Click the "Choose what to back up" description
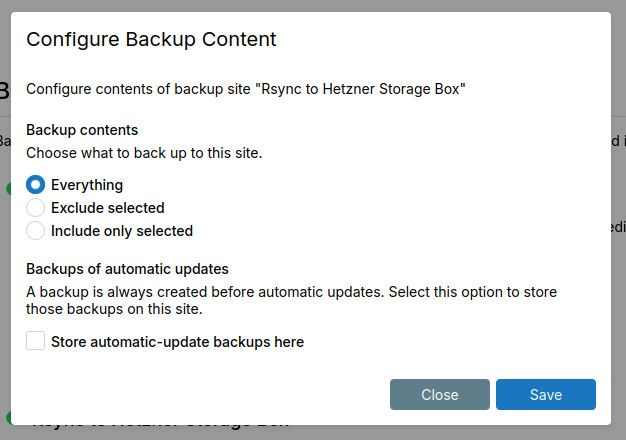This screenshot has height=440, width=626. click(144, 153)
